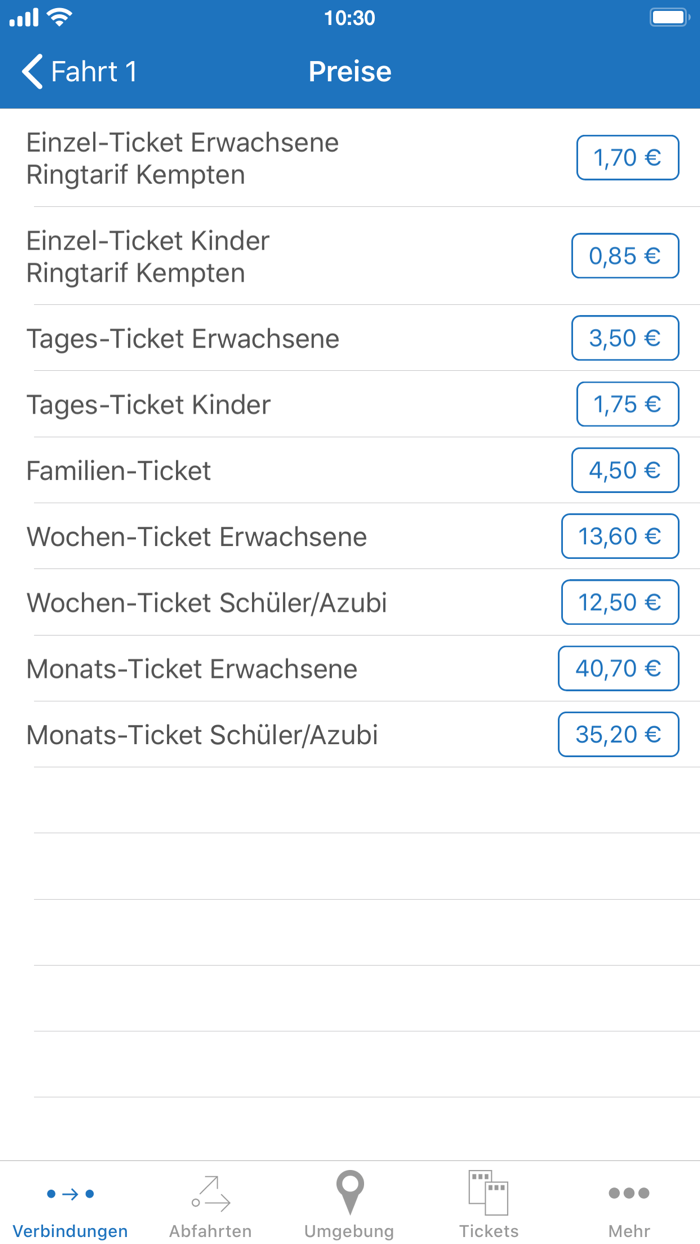Viewport: 700px width, 1244px height.
Task: Select the Abfahrten departures icon
Action: tap(209, 1193)
